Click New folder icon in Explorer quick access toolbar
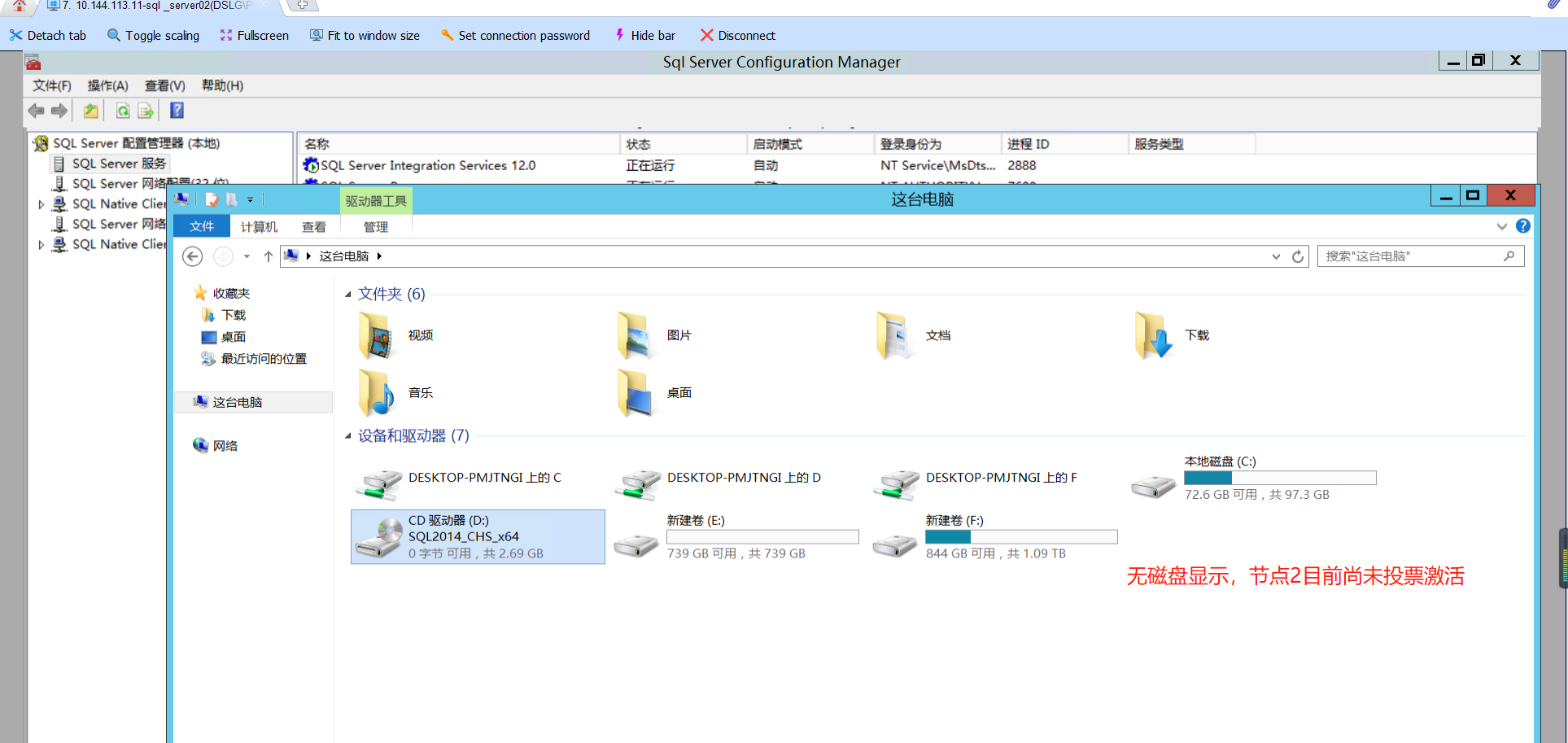This screenshot has width=1568, height=743. 232,199
